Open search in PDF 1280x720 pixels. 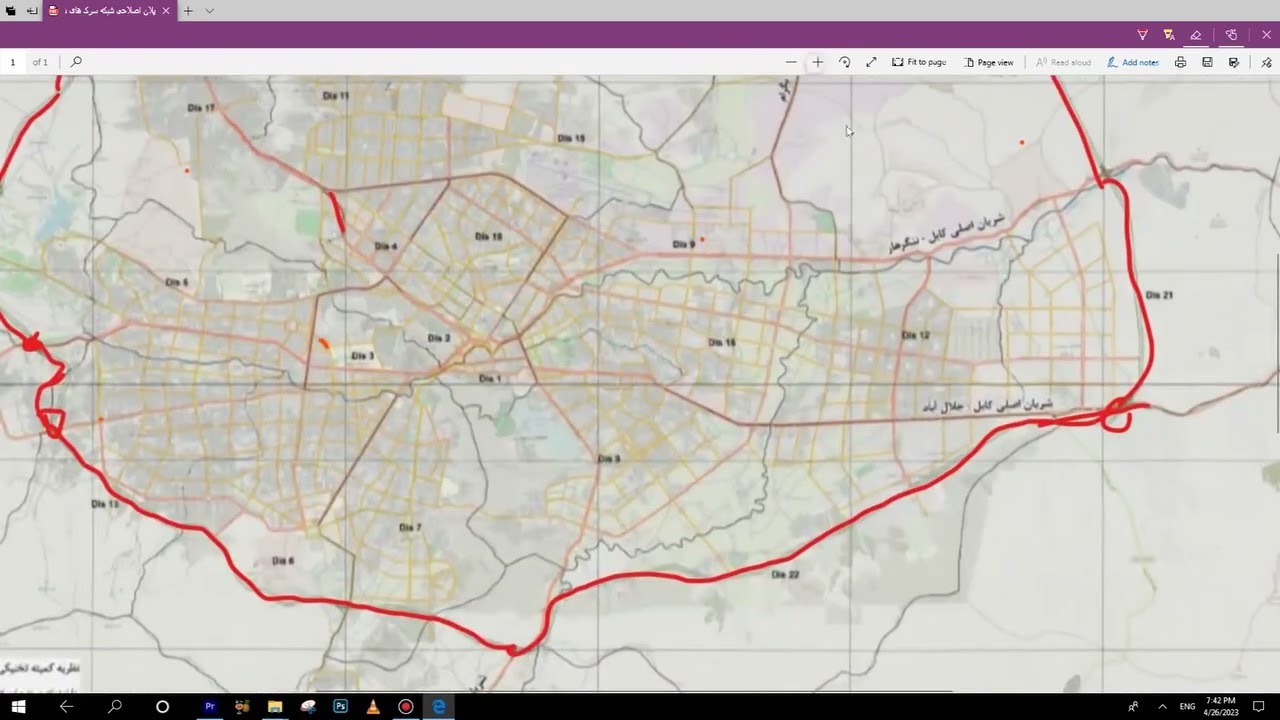[x=76, y=62]
